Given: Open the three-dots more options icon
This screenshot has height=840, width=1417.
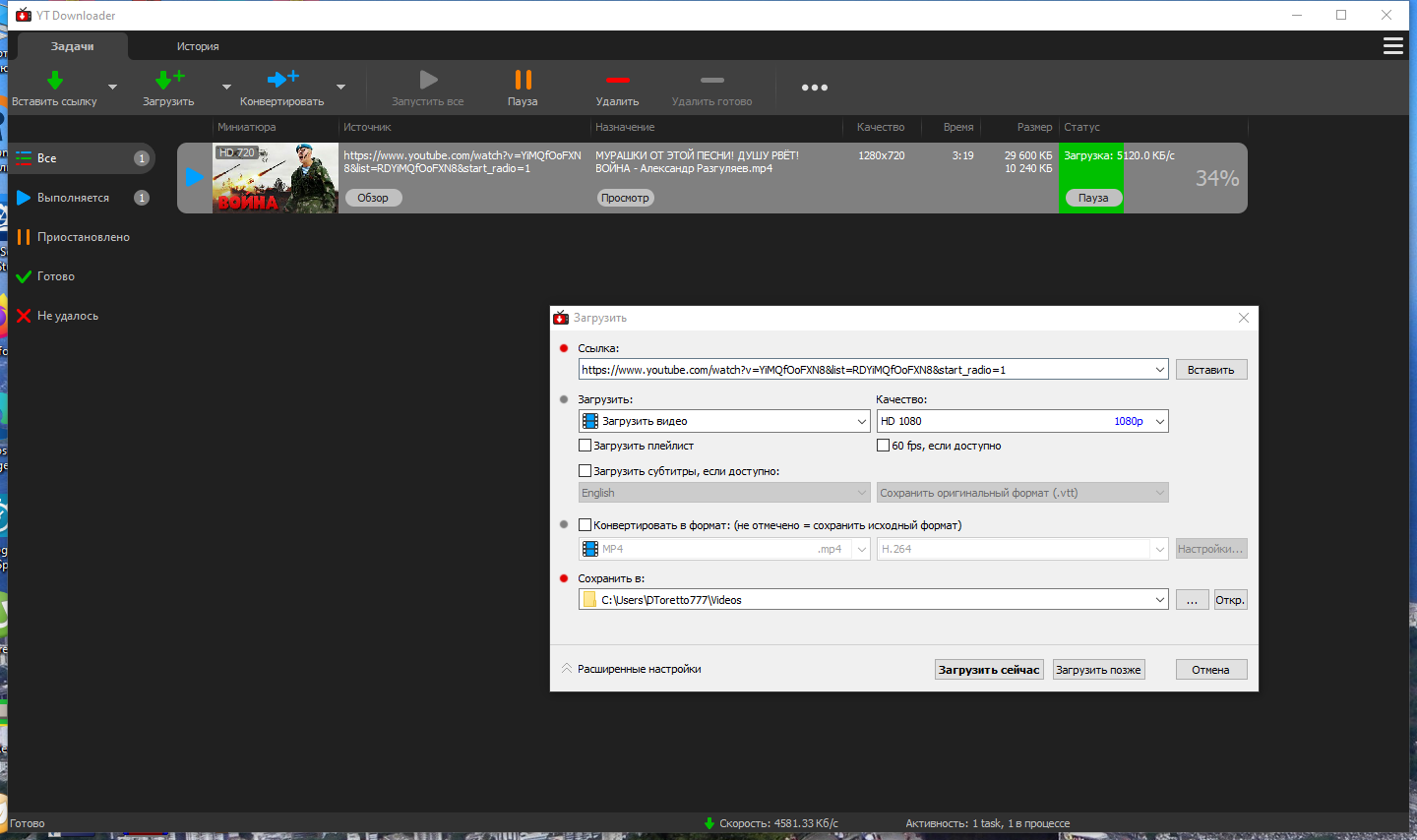Looking at the screenshot, I should (814, 88).
